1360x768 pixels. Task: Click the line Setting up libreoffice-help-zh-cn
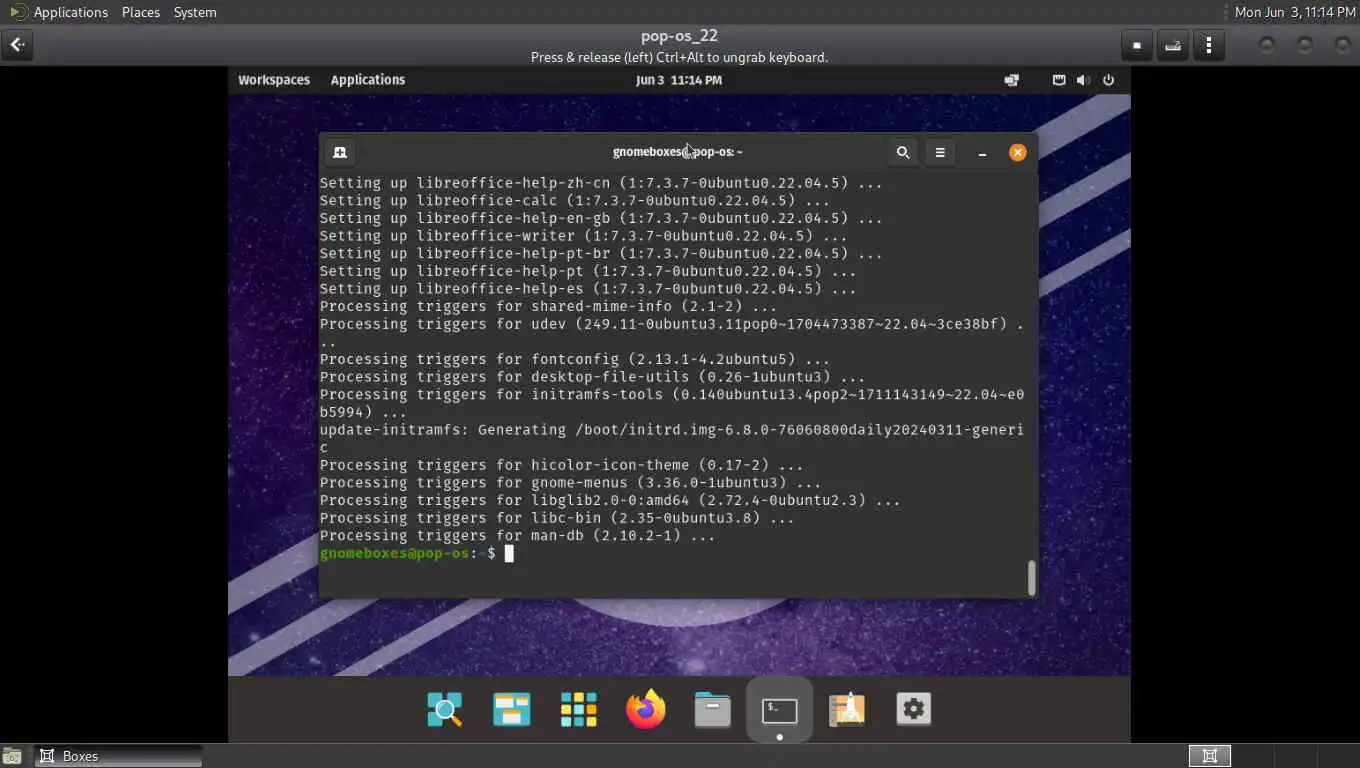pyautogui.click(x=601, y=183)
